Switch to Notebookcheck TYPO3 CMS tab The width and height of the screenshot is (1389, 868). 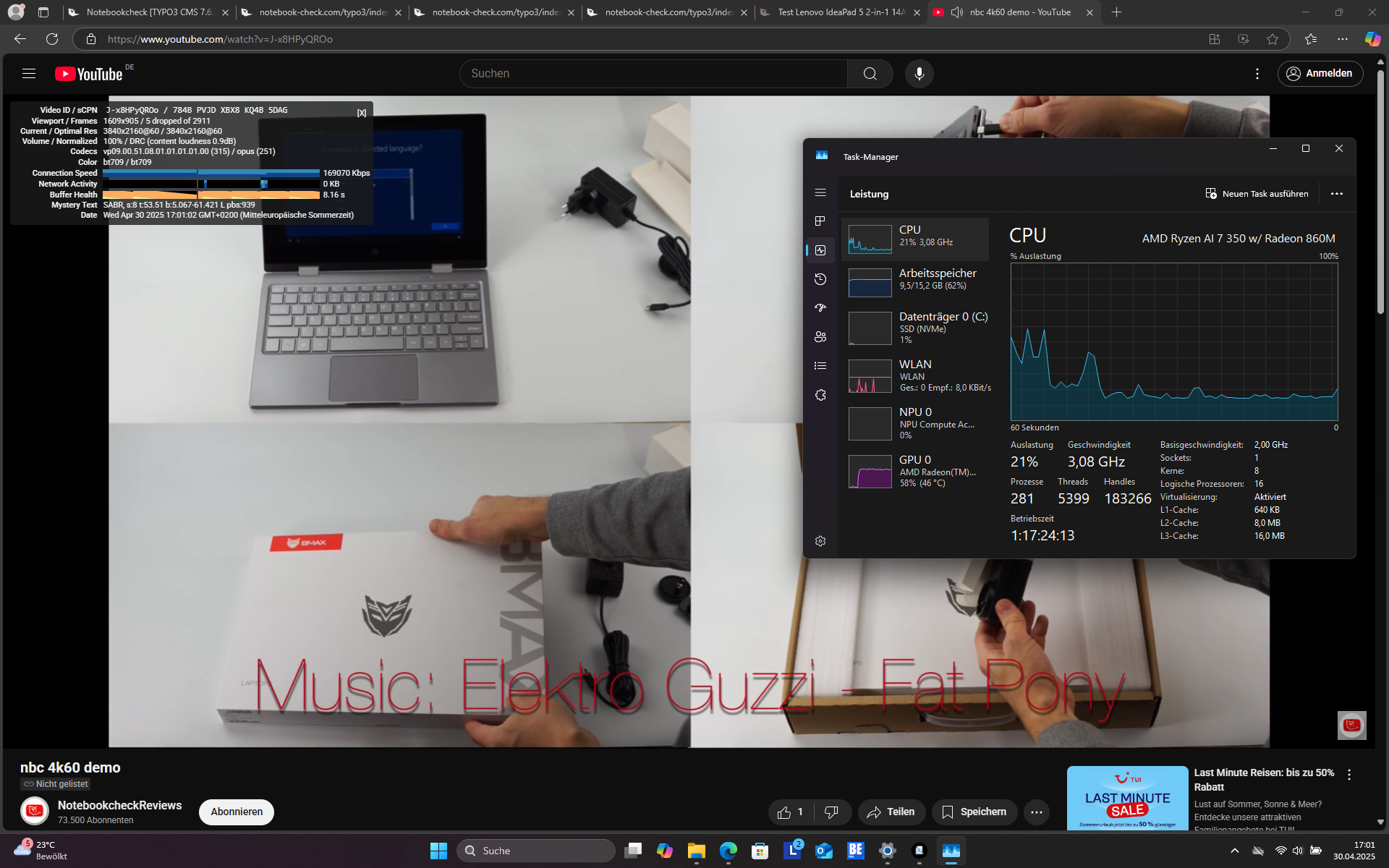point(148,12)
